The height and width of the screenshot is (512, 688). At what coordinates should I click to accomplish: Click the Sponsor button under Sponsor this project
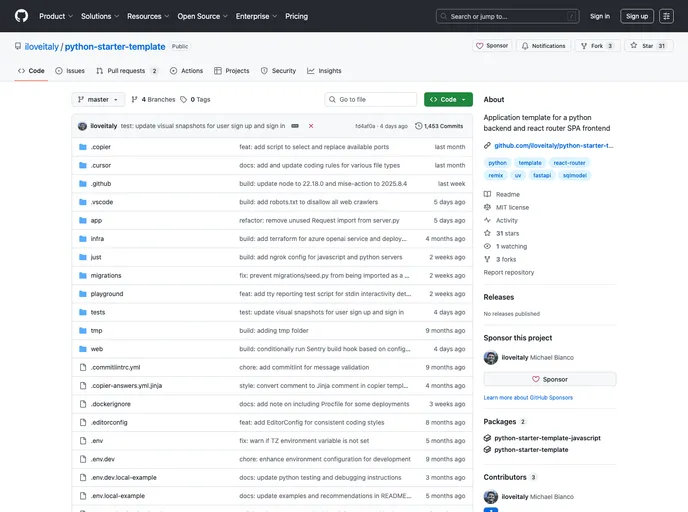[x=549, y=379]
